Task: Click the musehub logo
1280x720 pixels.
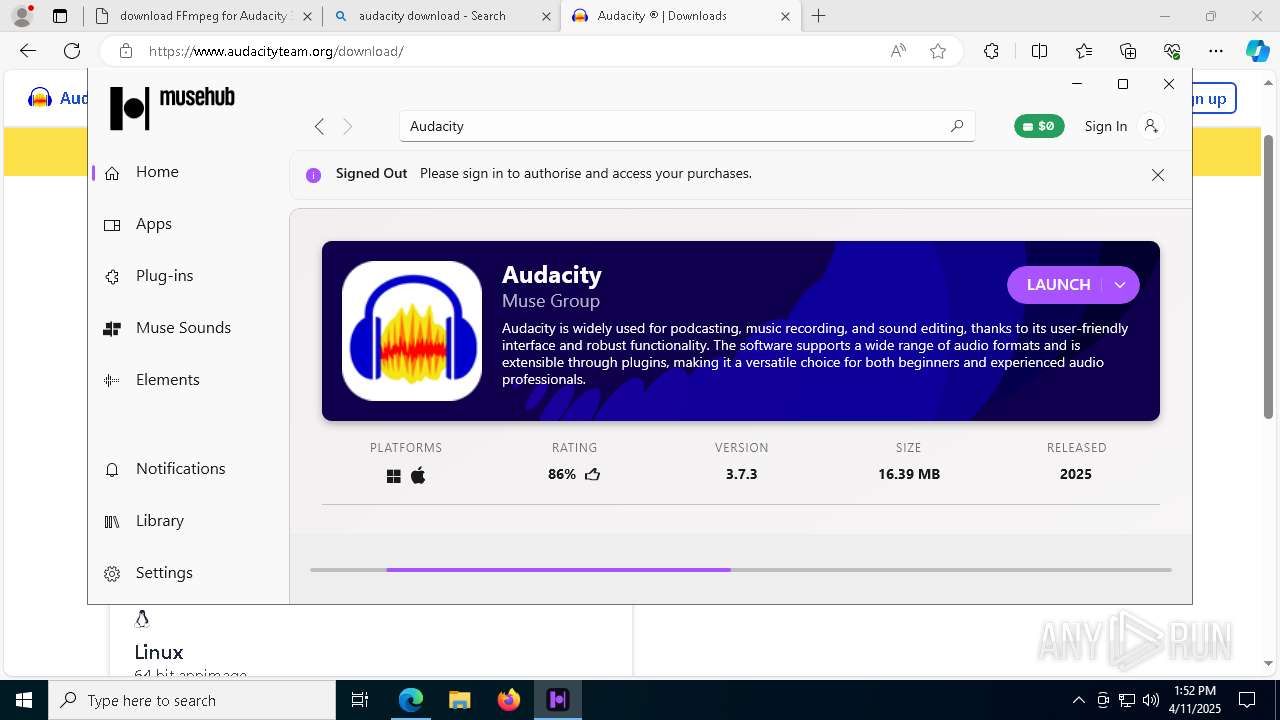Action: (x=172, y=107)
